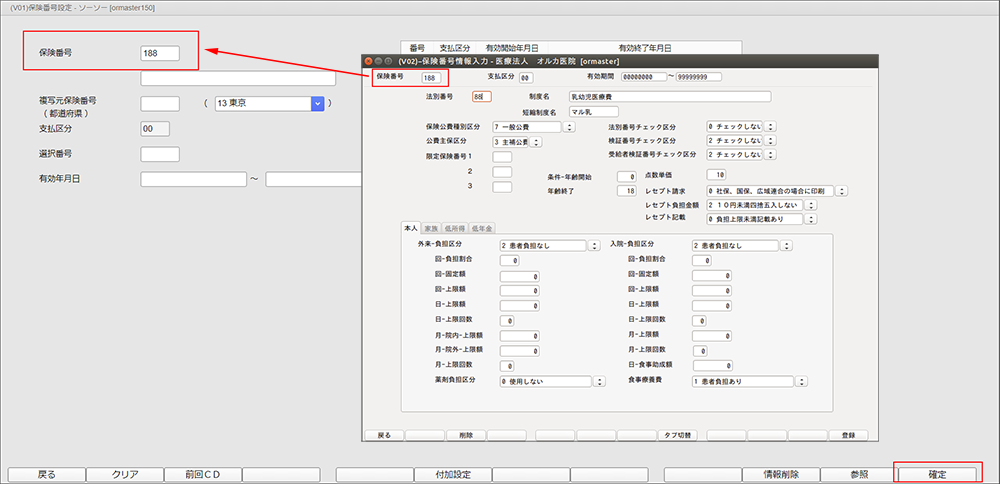Click the クリア button in bottom bar
The width and height of the screenshot is (1000, 484).
point(124,474)
